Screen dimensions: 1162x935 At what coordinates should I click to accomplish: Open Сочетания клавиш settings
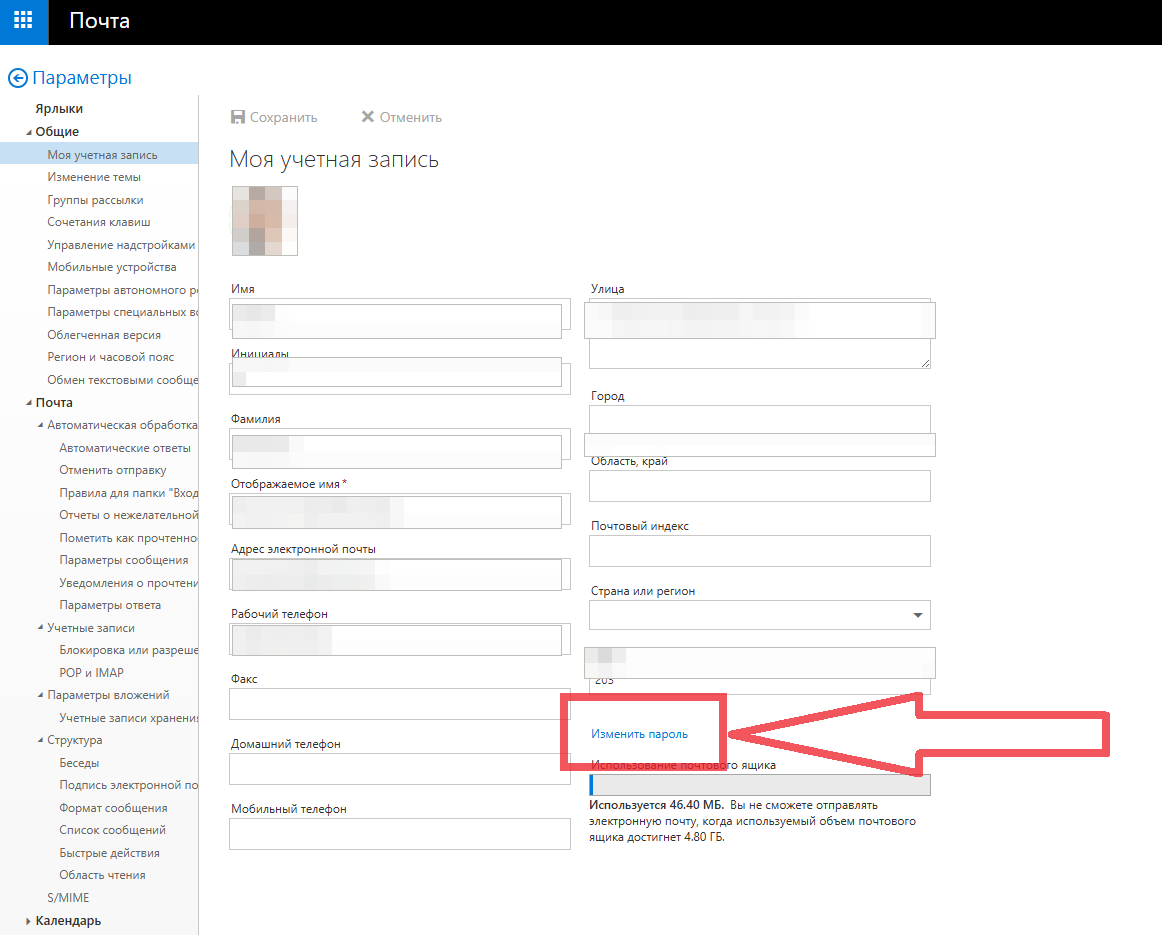coord(99,222)
